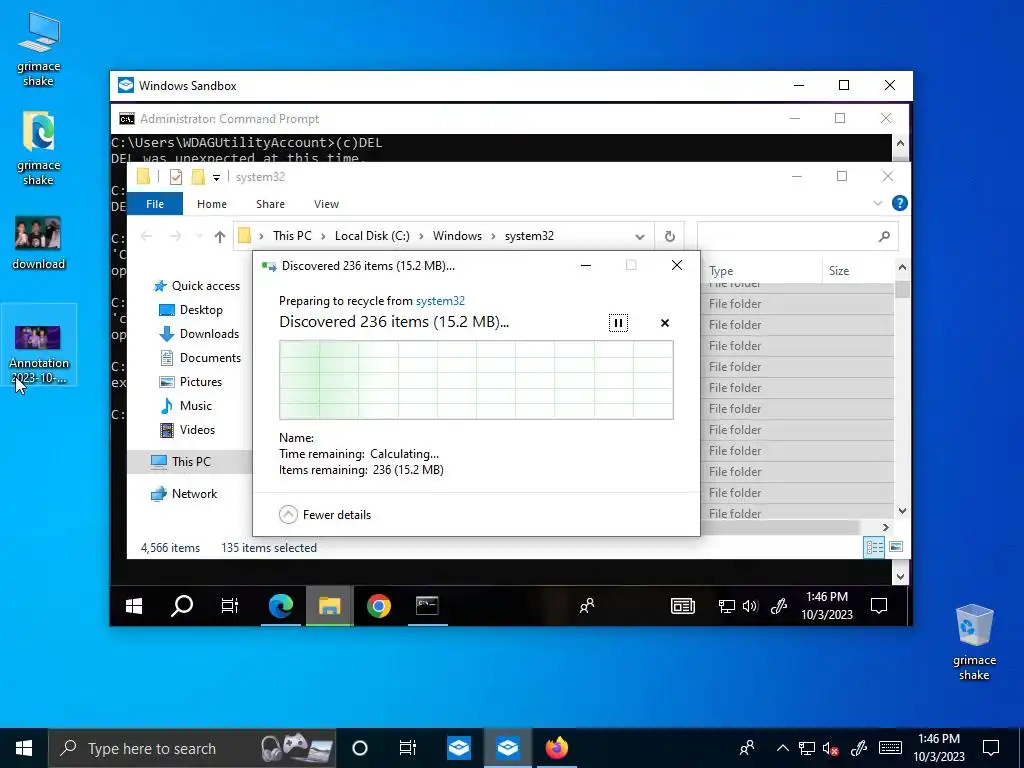
Task: Open the host touch keyboard icon
Action: pyautogui.click(x=890, y=748)
